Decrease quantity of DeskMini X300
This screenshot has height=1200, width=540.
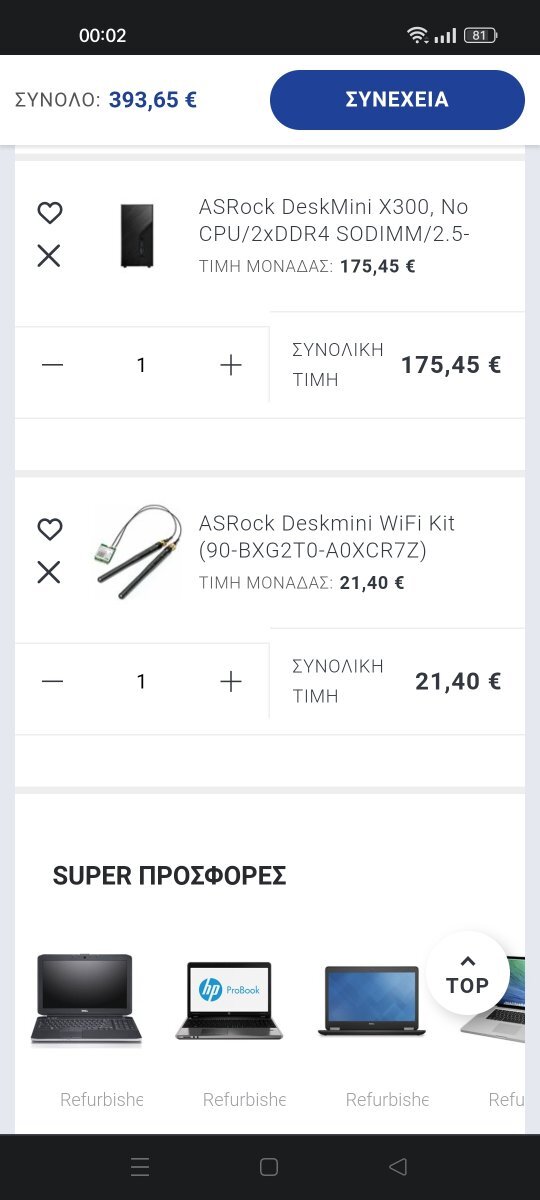(53, 365)
